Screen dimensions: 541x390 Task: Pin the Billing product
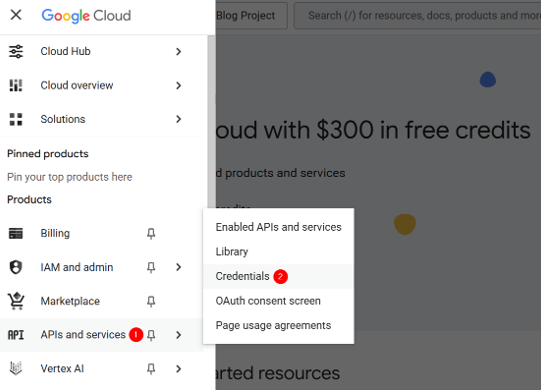click(151, 234)
